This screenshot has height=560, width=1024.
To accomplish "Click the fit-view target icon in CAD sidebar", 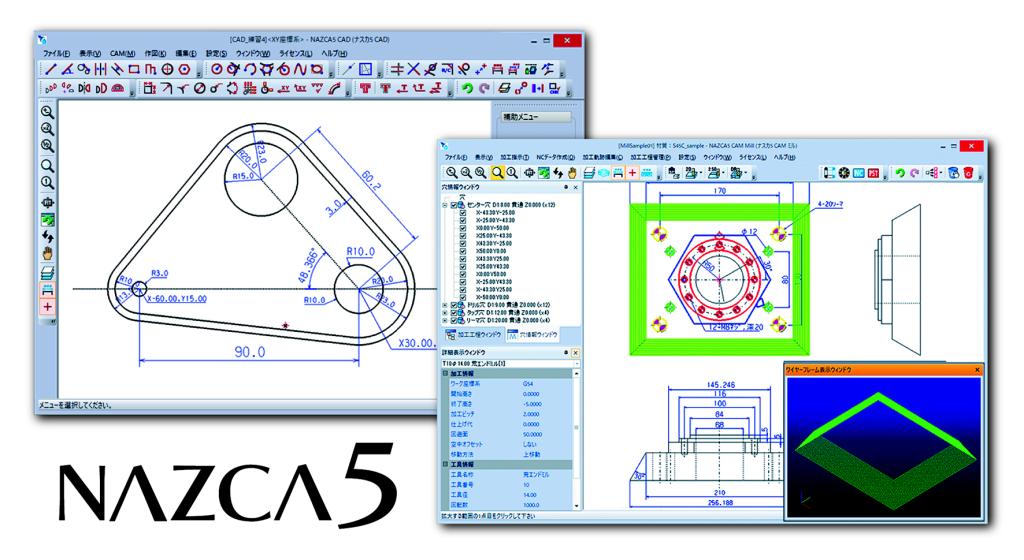I will click(47, 203).
